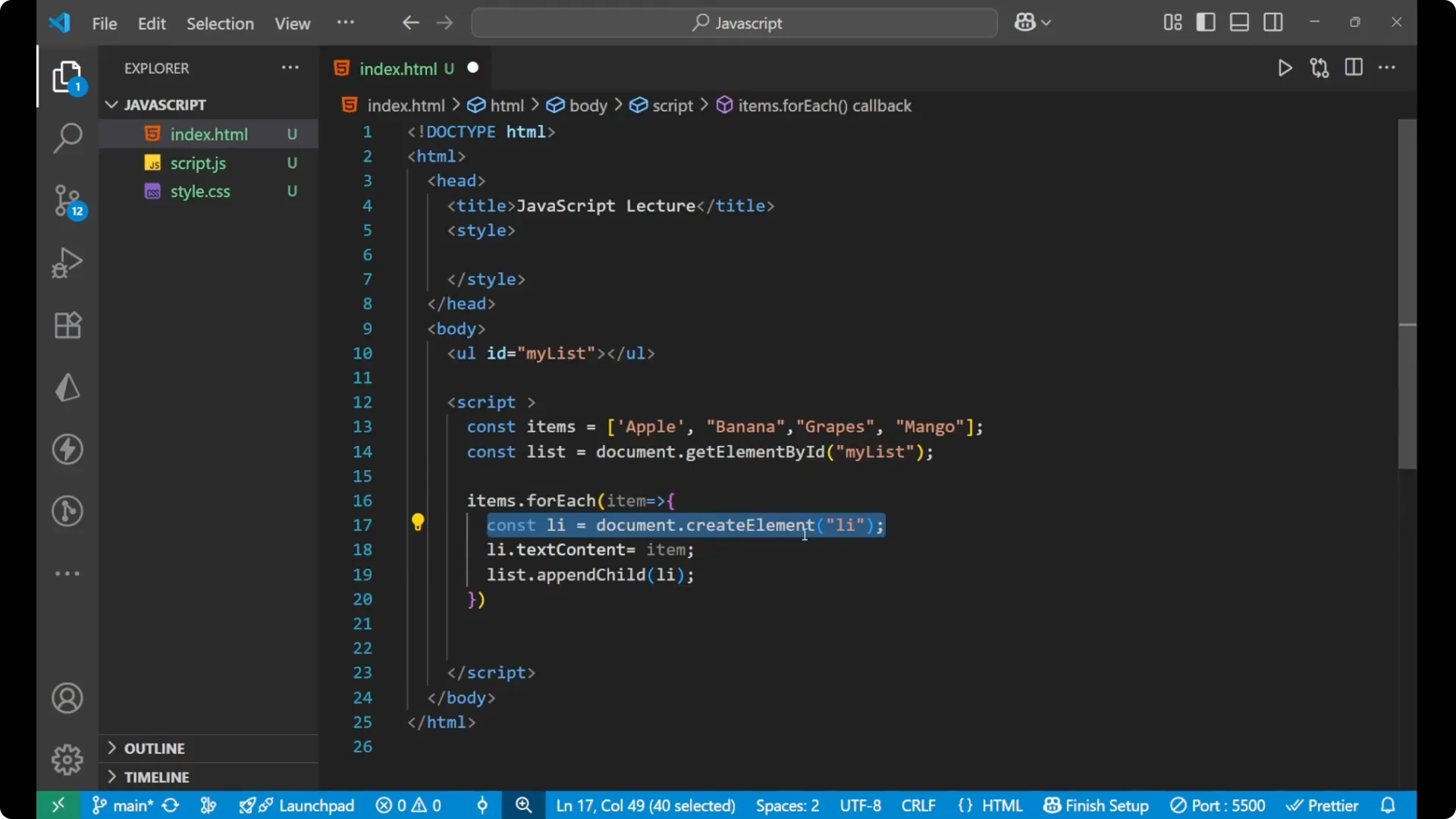Run the index.html file with the Run button
Screen dimensions: 1456x819
pyautogui.click(x=1285, y=67)
